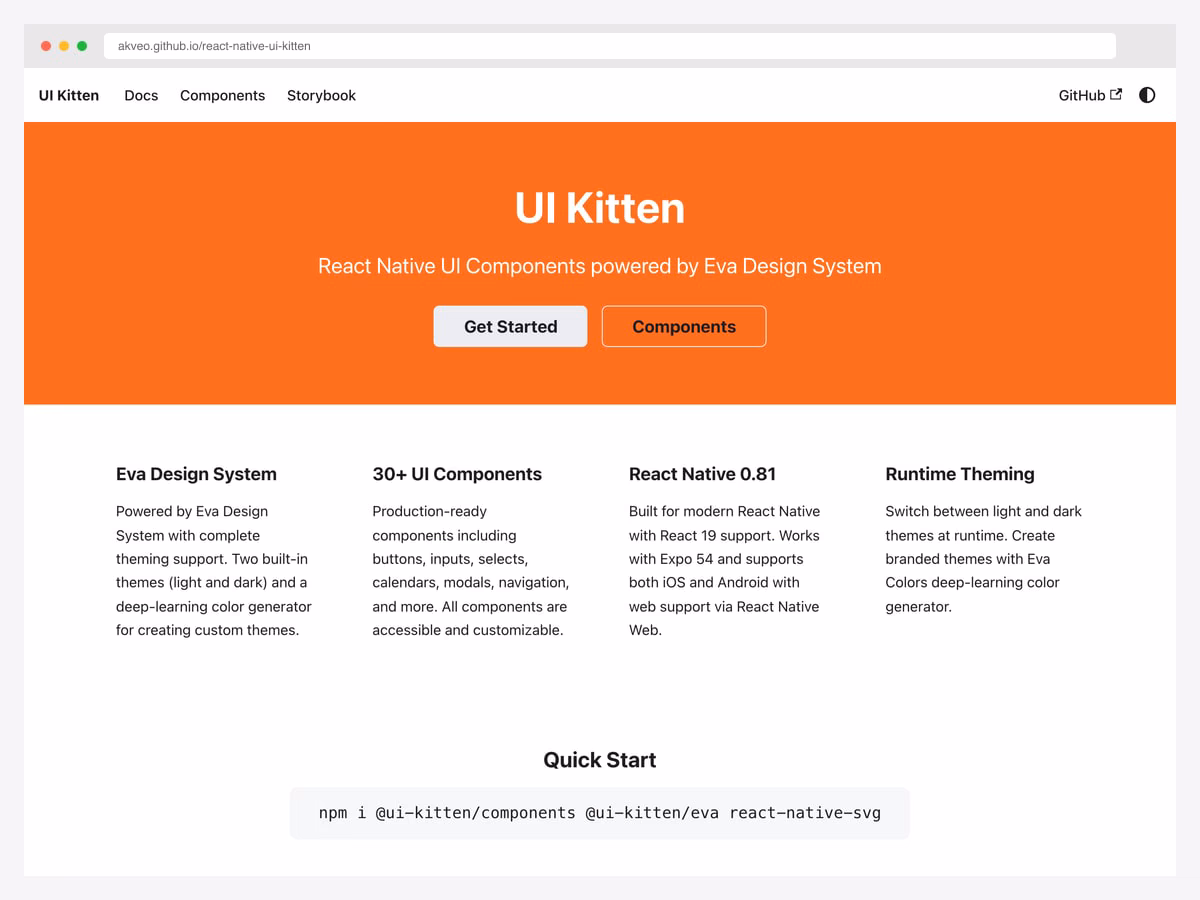The width and height of the screenshot is (1200, 900).
Task: Click the 30+ UI Components heading
Action: coord(457,474)
